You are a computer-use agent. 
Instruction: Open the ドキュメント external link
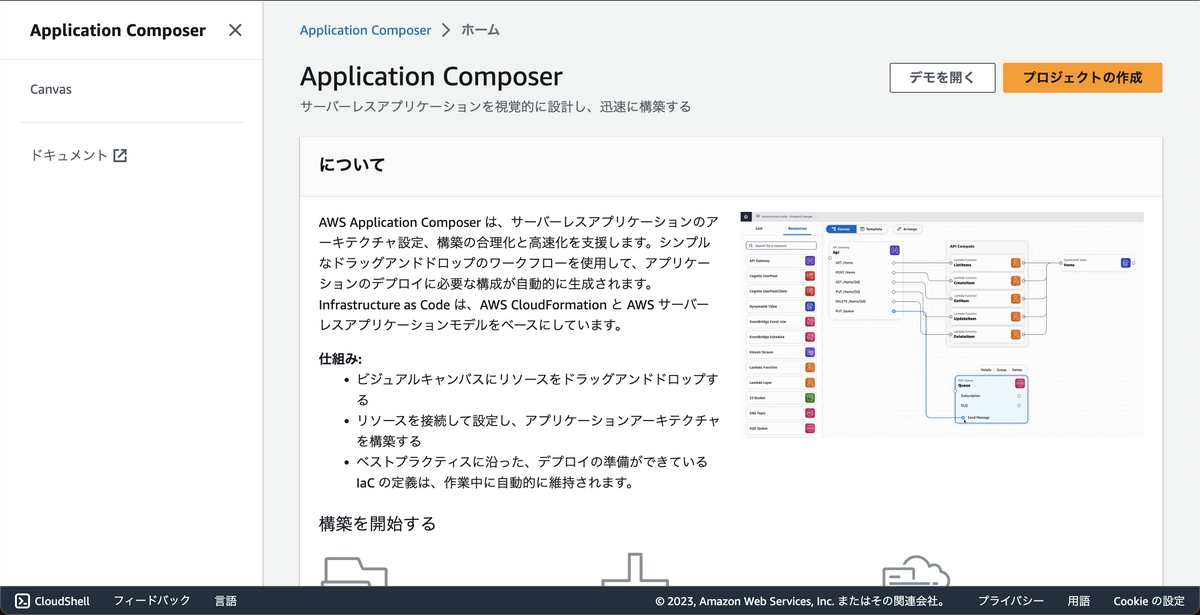(79, 155)
